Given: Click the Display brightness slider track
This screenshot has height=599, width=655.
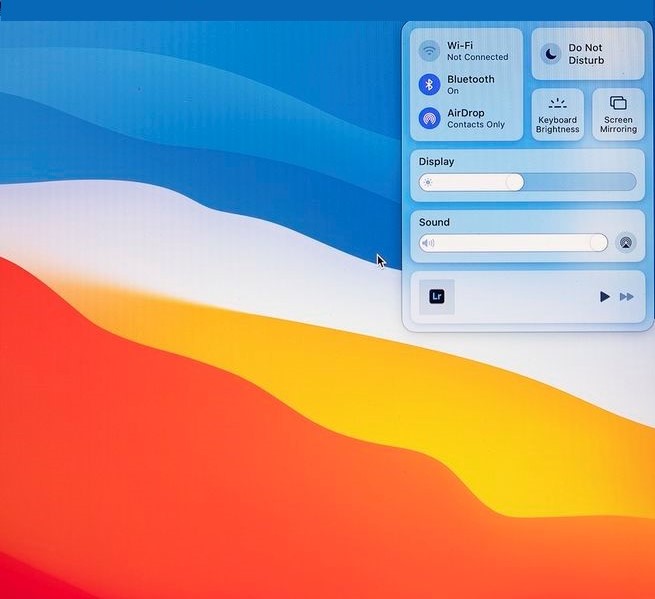Looking at the screenshot, I should click(528, 183).
